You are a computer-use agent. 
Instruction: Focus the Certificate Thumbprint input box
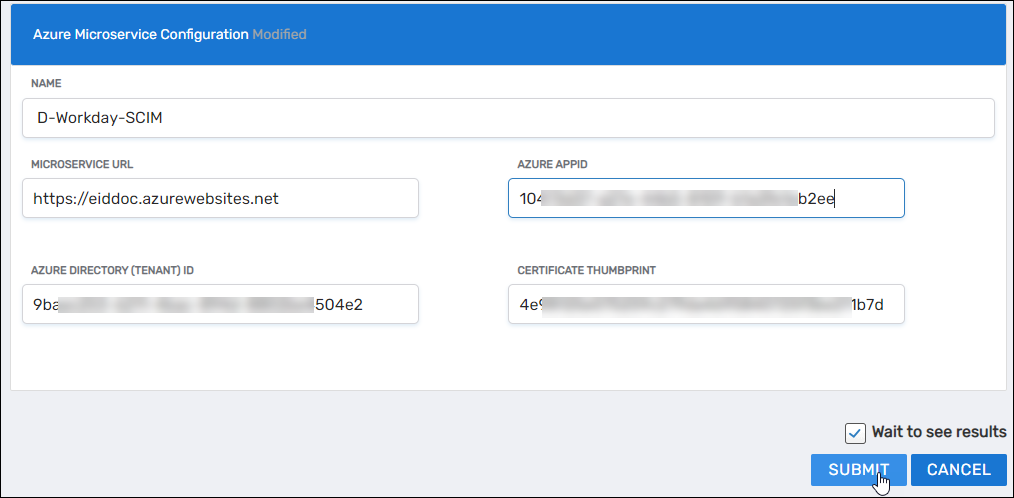(705, 305)
